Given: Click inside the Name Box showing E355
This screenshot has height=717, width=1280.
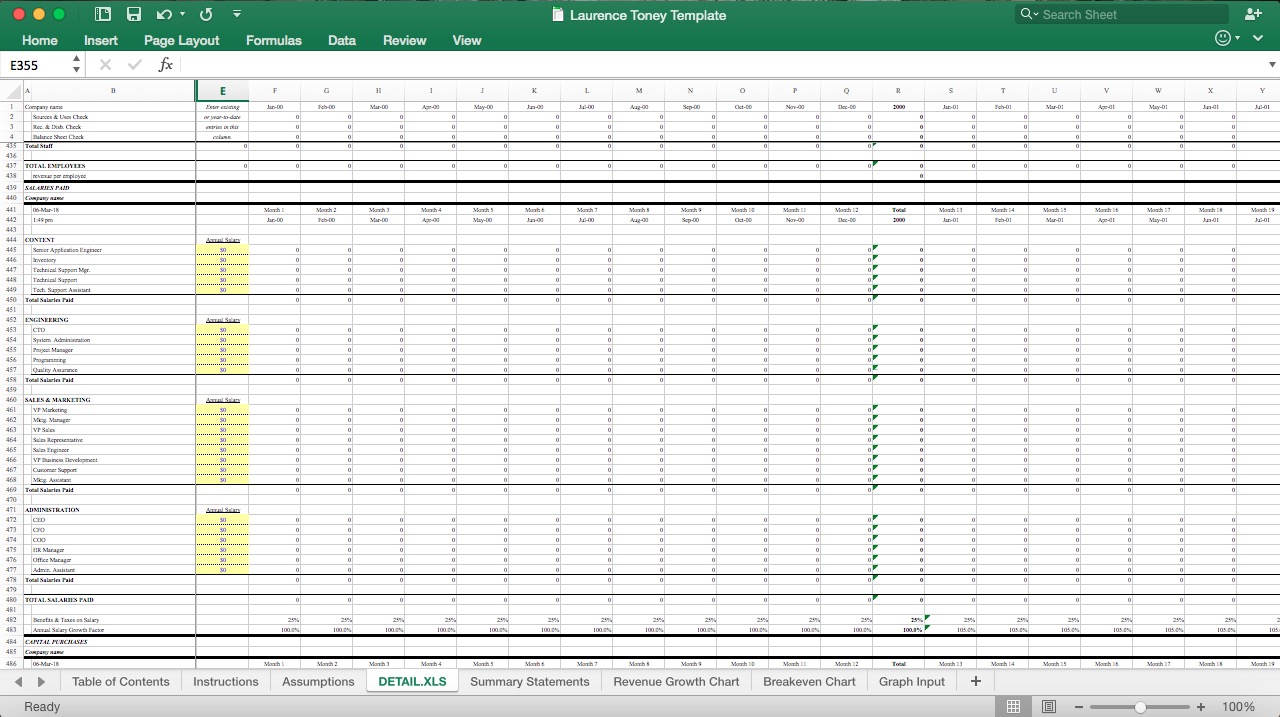Looking at the screenshot, I should click(x=35, y=64).
